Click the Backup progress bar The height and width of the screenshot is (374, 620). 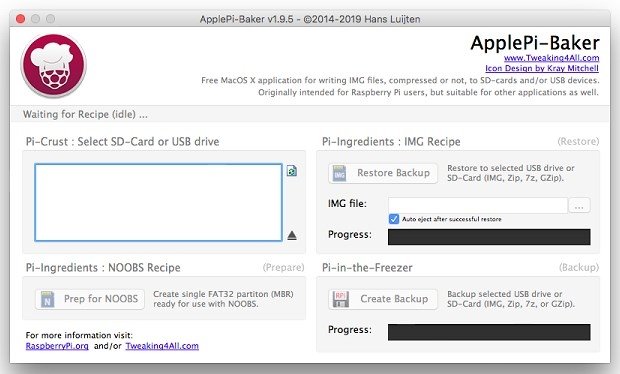489,332
